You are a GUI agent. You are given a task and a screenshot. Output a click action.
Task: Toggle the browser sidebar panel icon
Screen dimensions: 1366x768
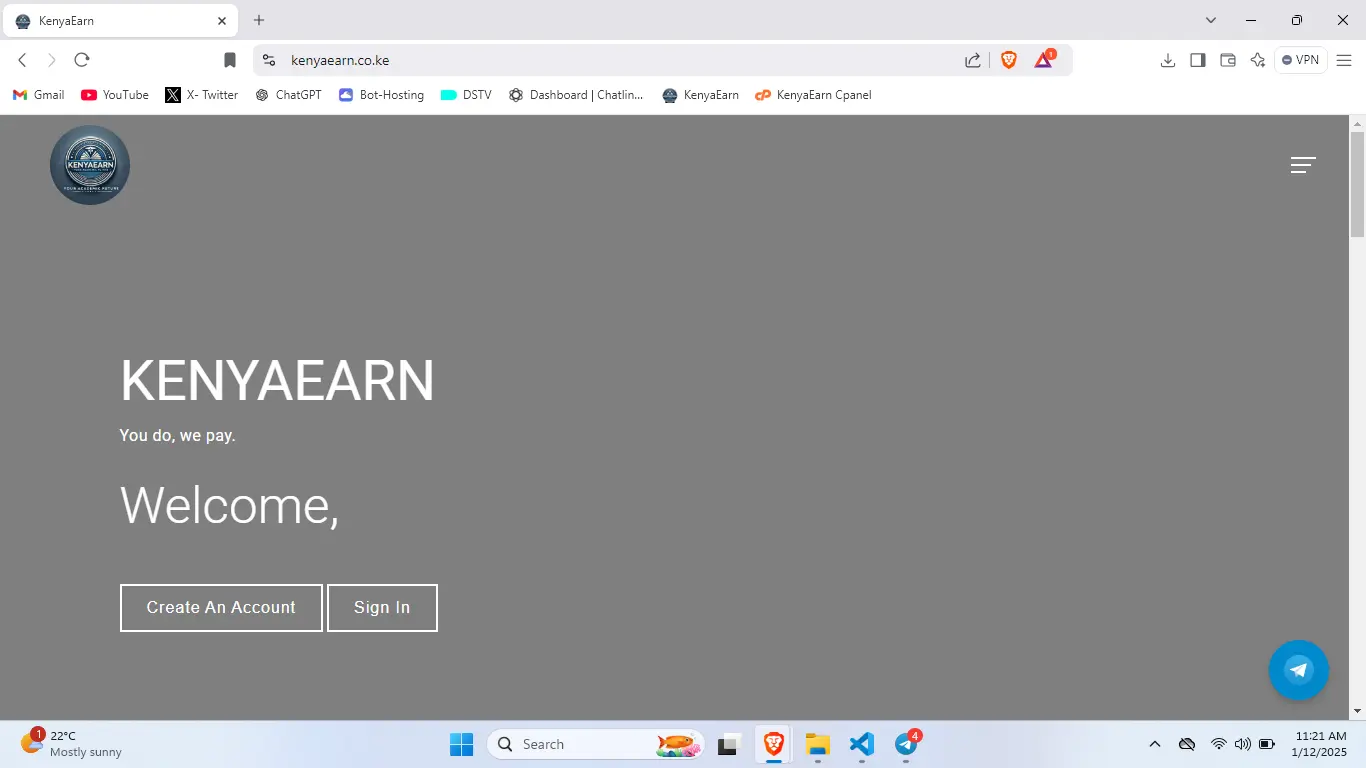click(x=1198, y=60)
